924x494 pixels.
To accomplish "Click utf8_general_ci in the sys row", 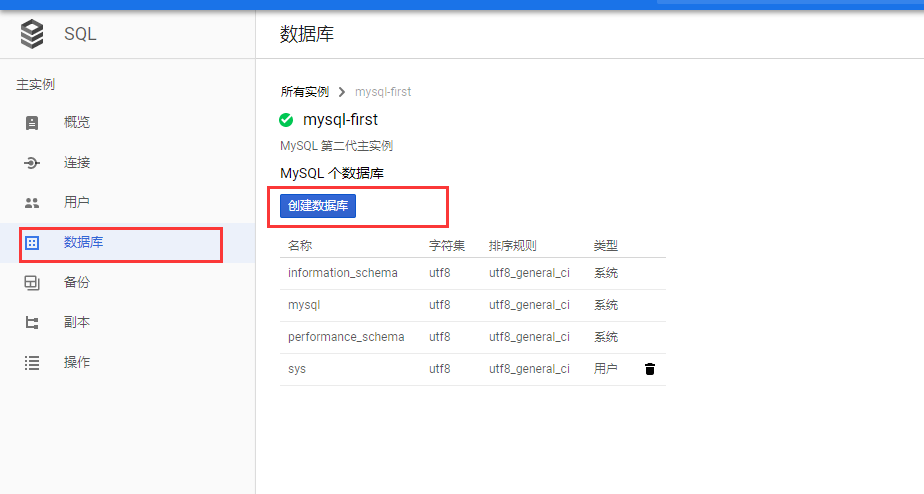I will pyautogui.click(x=529, y=369).
